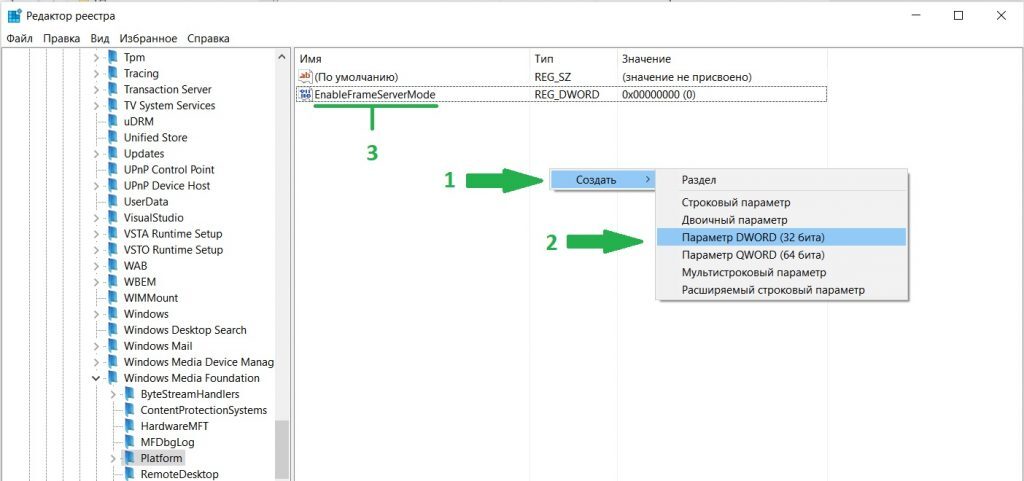Click the Unified Store folder icon

(x=114, y=138)
